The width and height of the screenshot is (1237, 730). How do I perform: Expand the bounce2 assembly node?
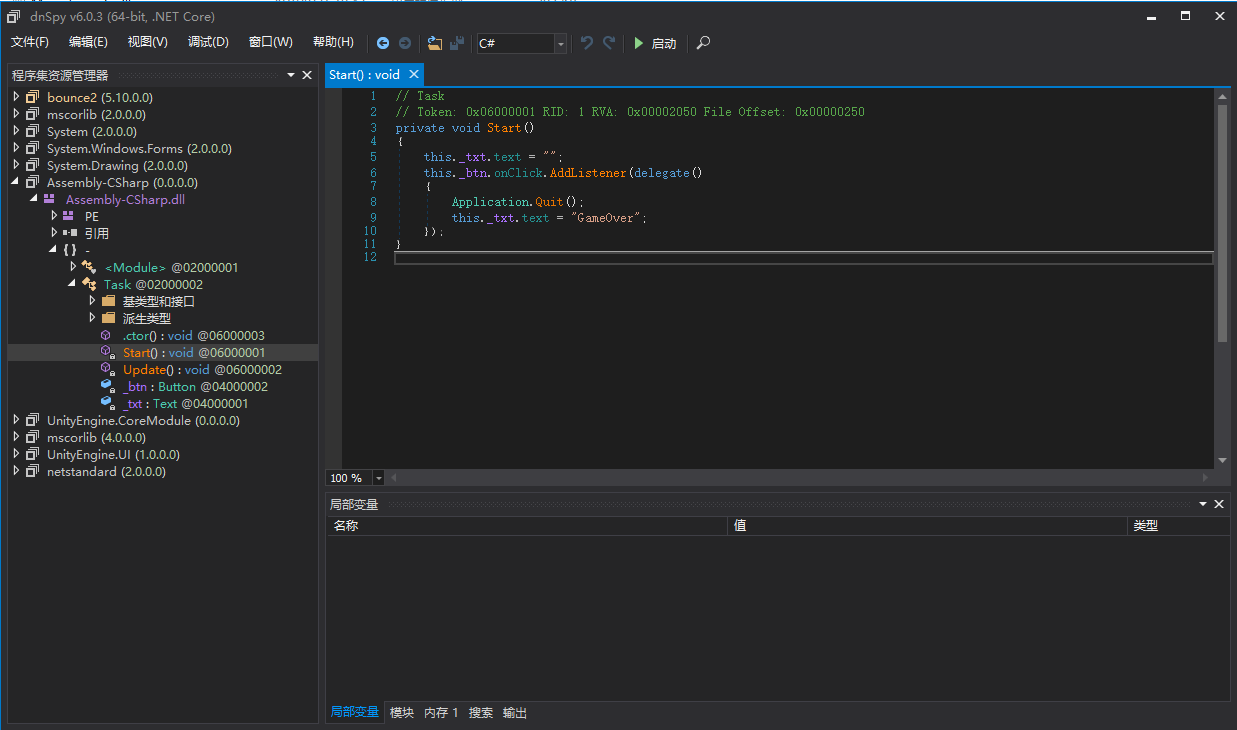click(16, 97)
